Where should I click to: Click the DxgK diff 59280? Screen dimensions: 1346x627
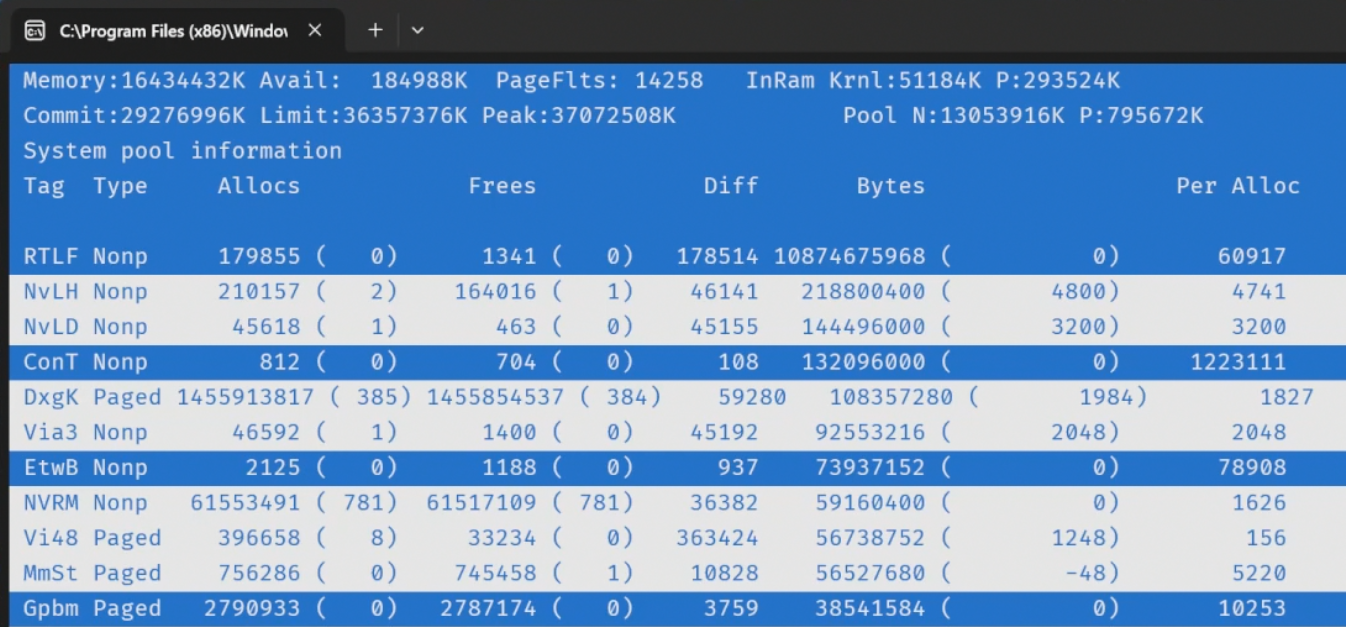pos(752,397)
